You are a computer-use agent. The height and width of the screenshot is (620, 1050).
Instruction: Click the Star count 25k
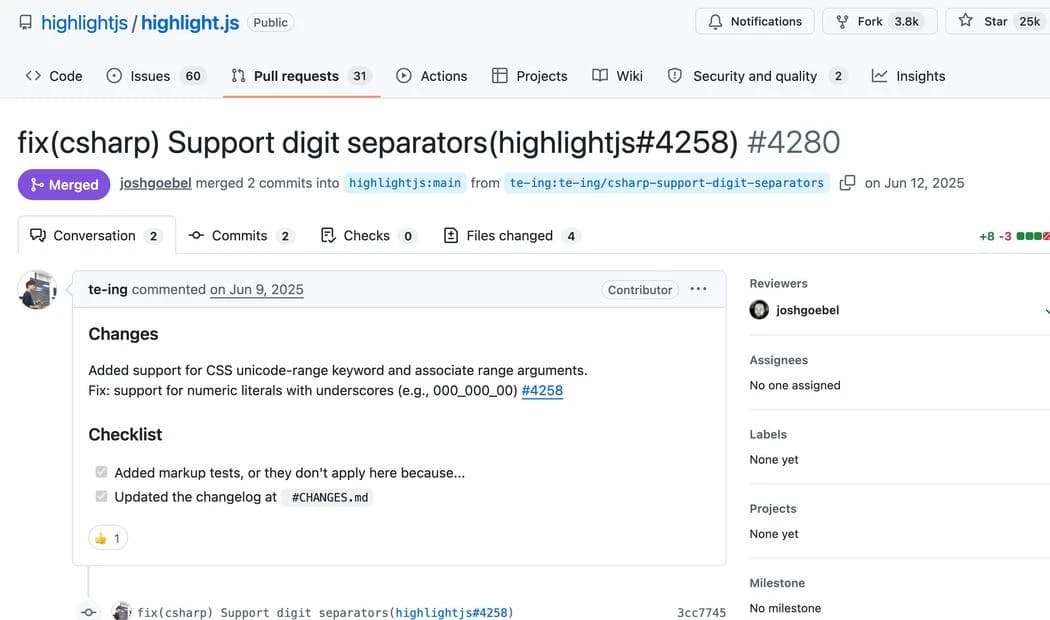[x=1029, y=21]
